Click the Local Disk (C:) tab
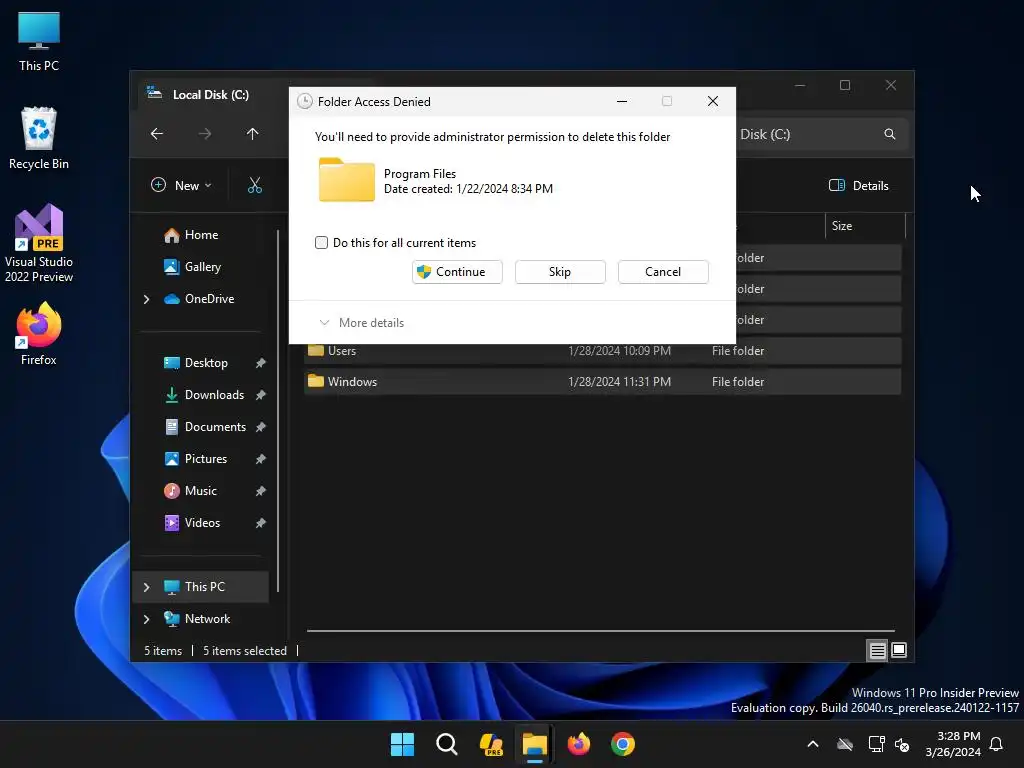This screenshot has height=768, width=1024. (211, 95)
